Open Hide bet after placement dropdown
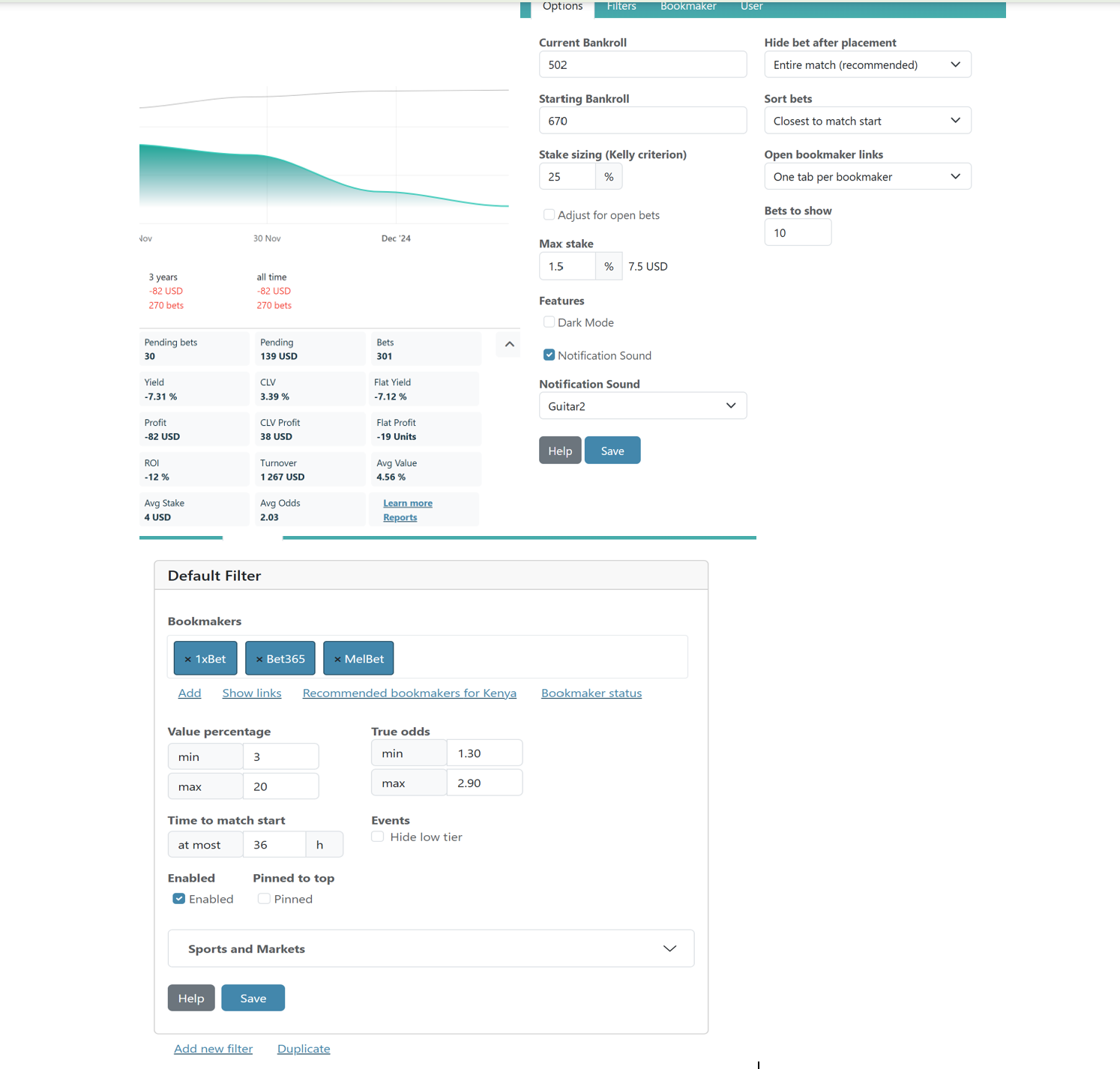 click(x=867, y=65)
